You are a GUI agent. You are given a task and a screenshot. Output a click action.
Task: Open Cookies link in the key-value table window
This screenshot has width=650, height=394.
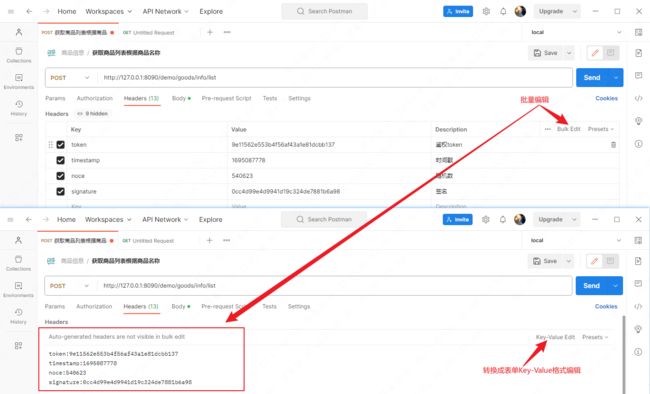click(606, 98)
